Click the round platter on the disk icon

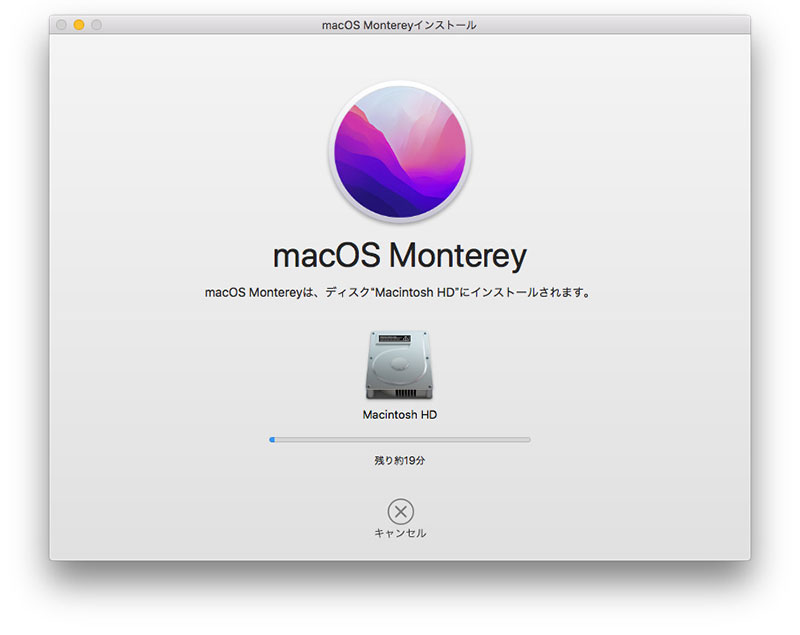click(398, 362)
